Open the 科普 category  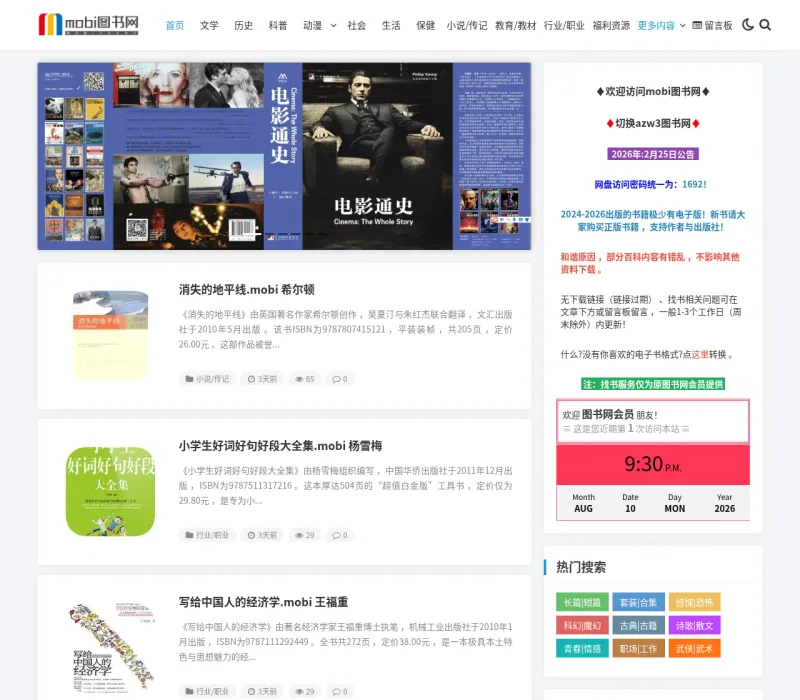(278, 25)
